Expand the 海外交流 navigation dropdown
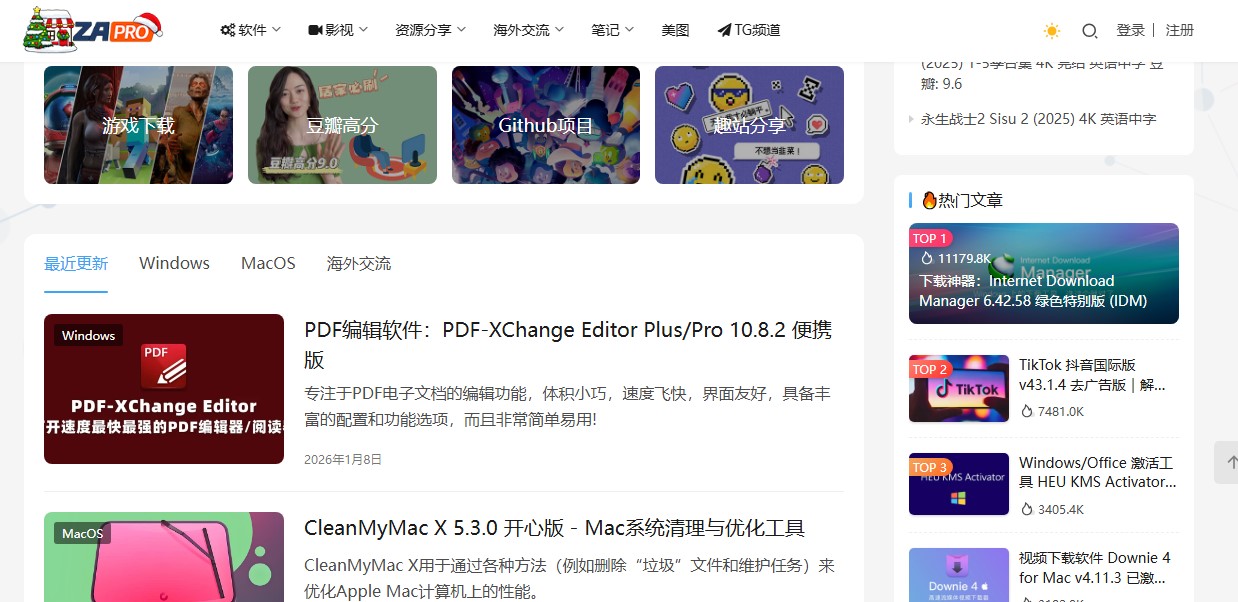 pyautogui.click(x=528, y=30)
